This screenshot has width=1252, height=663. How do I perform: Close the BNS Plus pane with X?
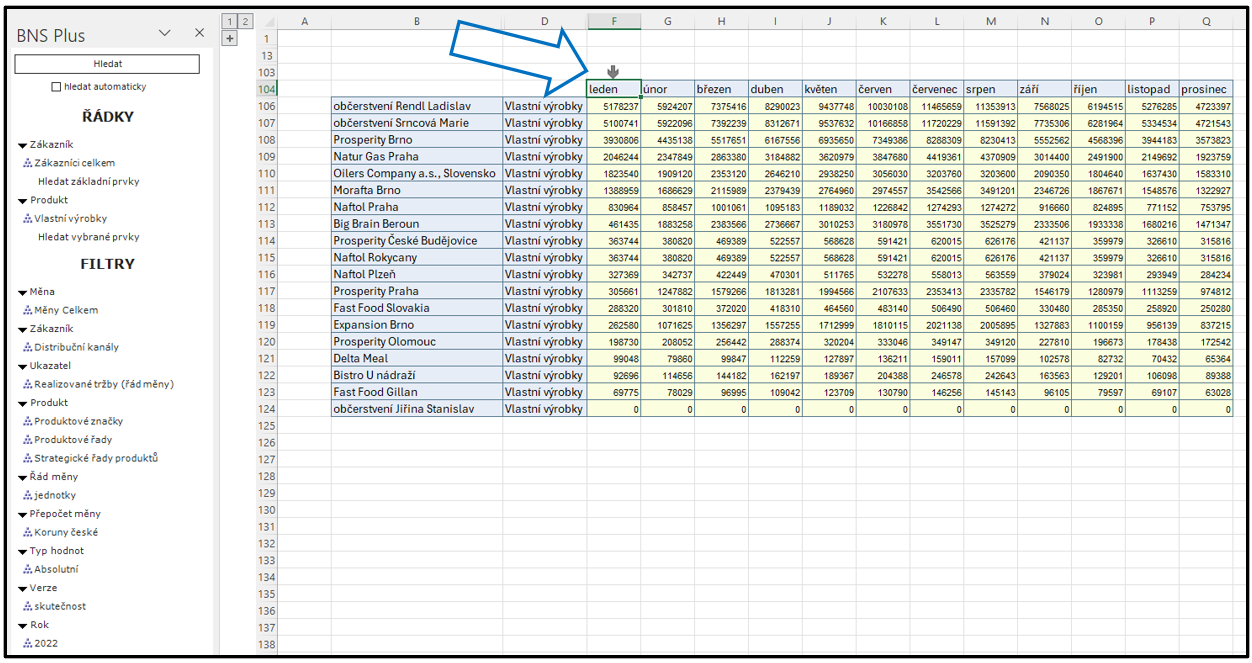click(198, 34)
